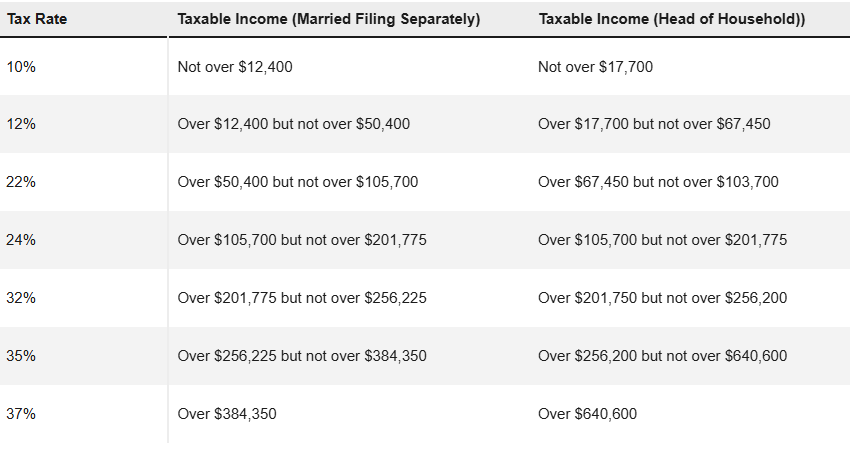Select the 24% tax rate cell
Image resolution: width=852 pixels, height=449 pixels.
20,240
